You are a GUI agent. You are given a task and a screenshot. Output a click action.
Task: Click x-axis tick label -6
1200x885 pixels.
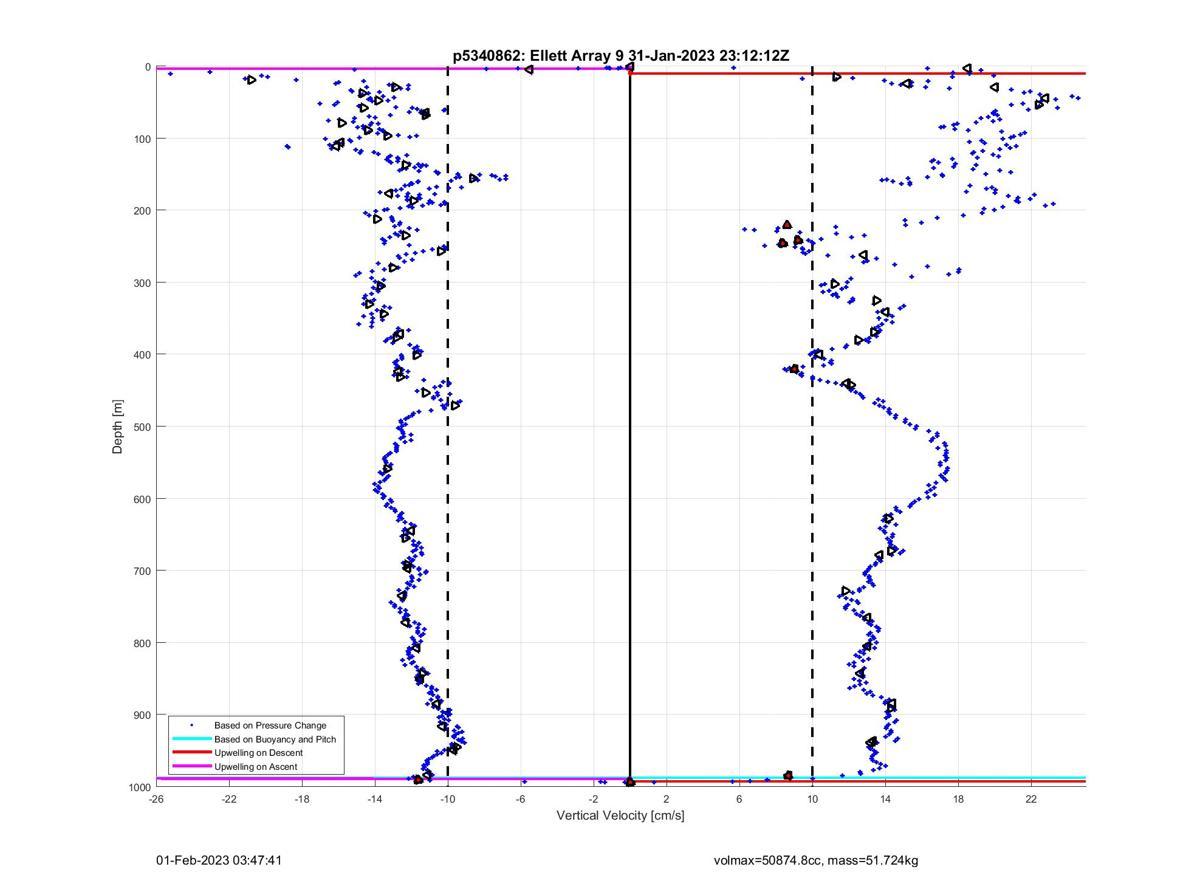521,799
